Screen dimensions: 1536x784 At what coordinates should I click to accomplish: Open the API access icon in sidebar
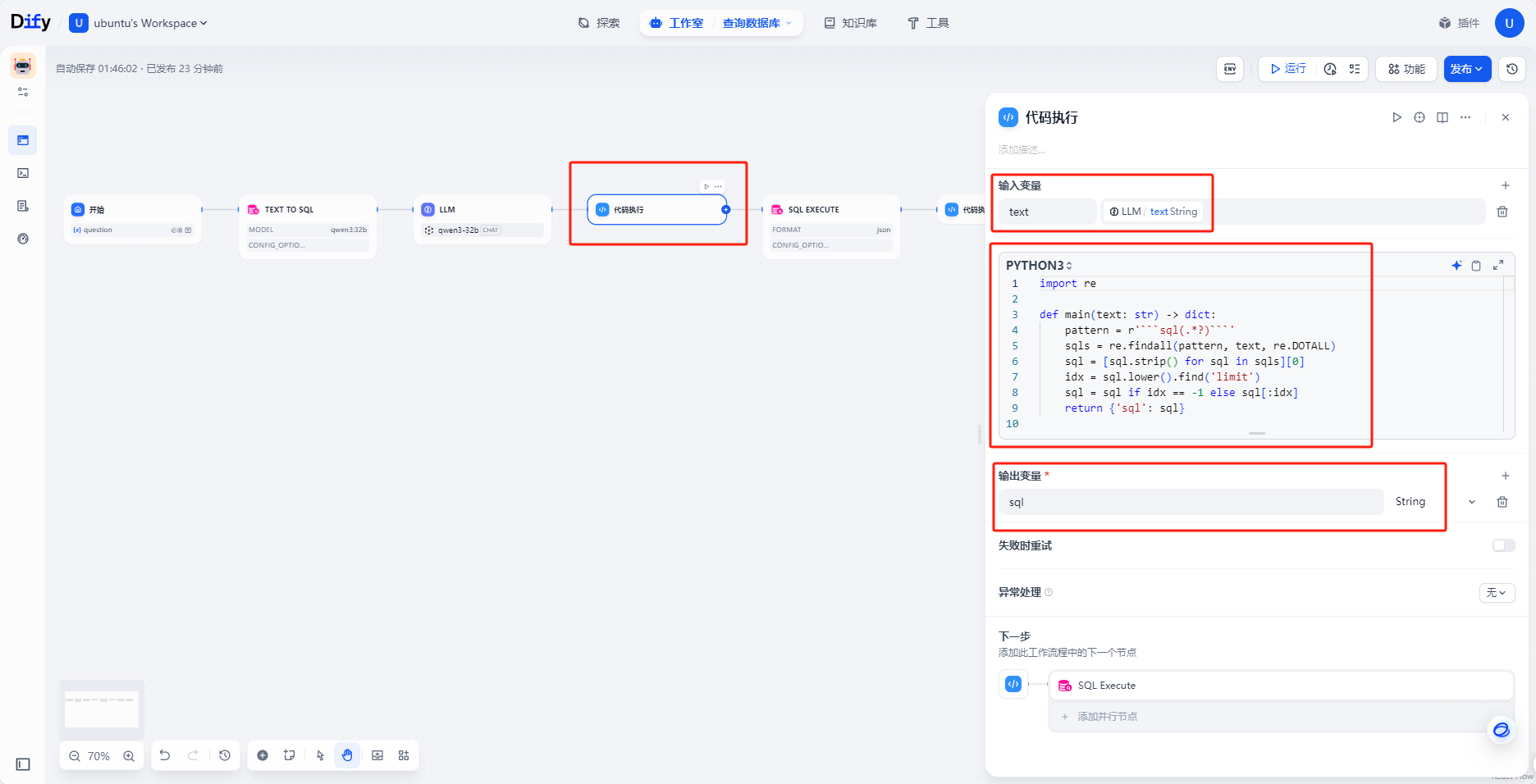pos(23,173)
